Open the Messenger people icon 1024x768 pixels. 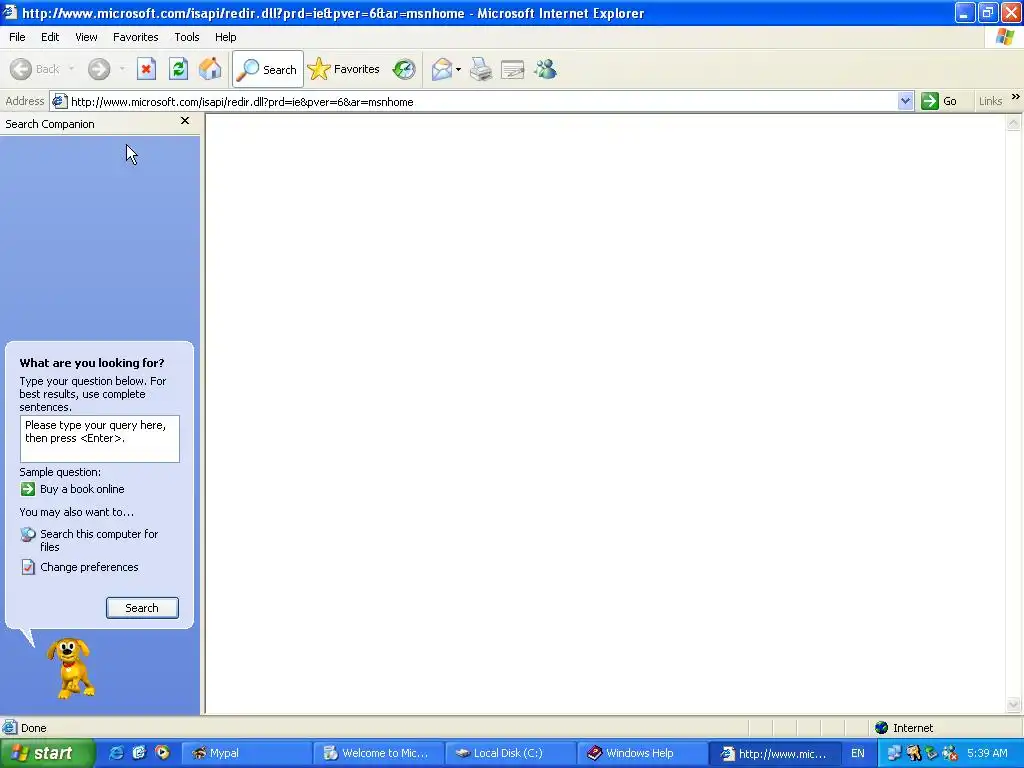pyautogui.click(x=545, y=69)
